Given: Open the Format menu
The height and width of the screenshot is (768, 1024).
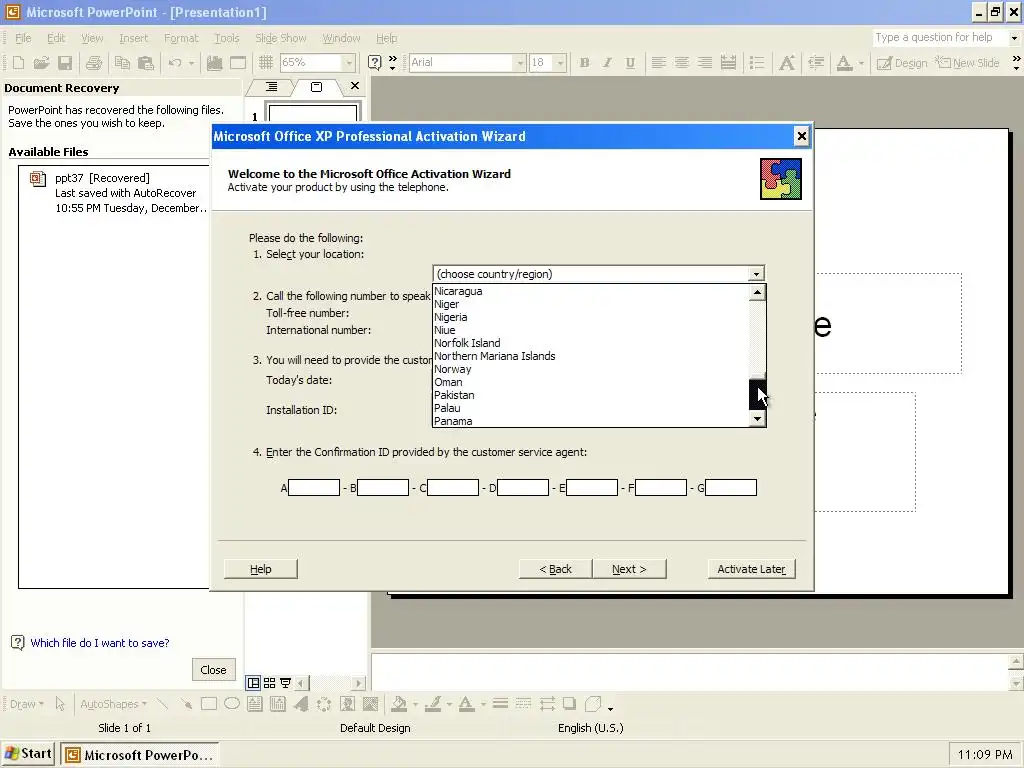Looking at the screenshot, I should coord(181,38).
